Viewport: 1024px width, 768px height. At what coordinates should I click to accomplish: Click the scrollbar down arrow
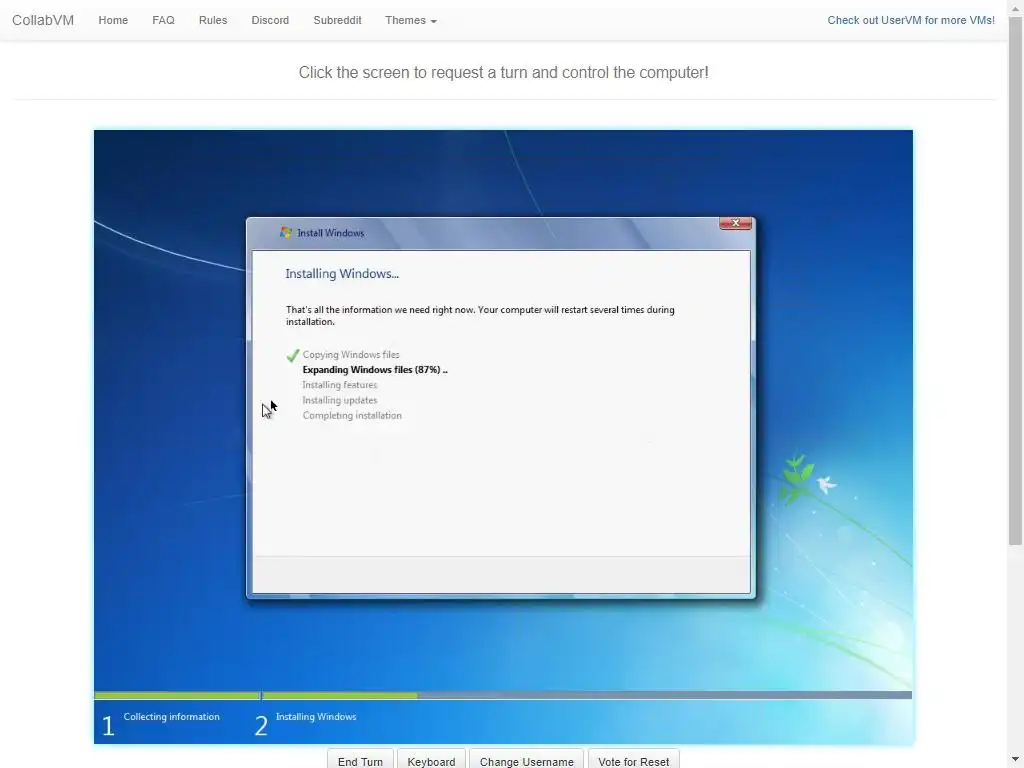click(x=1015, y=761)
